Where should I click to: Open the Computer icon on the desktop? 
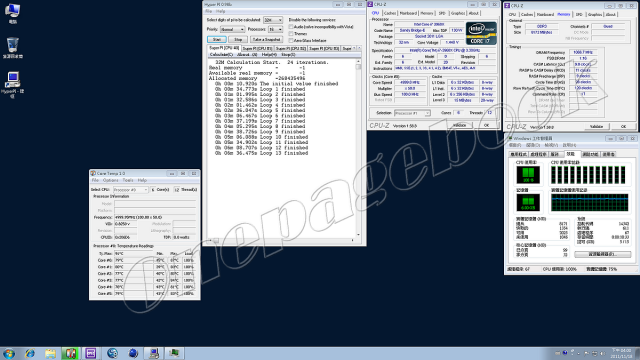point(13,13)
